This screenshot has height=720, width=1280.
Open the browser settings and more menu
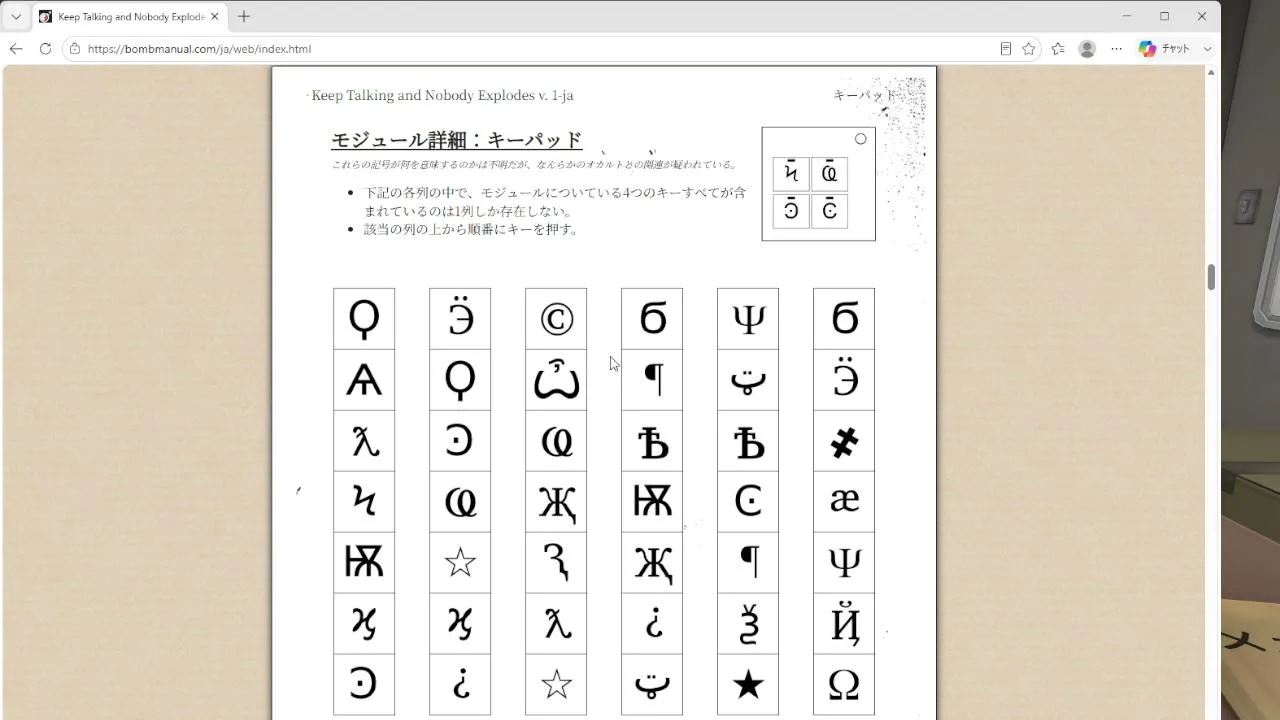[1116, 49]
